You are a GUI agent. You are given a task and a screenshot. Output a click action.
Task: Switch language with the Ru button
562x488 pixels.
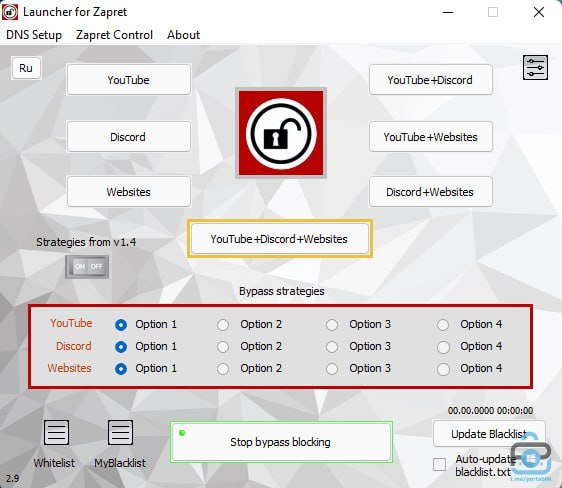[26, 68]
